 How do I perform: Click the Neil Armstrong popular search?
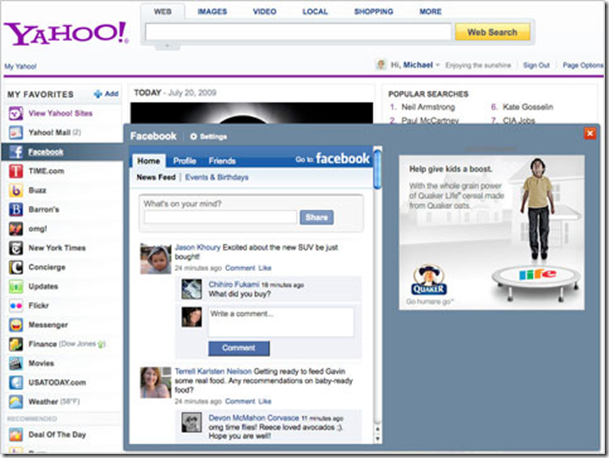(428, 107)
